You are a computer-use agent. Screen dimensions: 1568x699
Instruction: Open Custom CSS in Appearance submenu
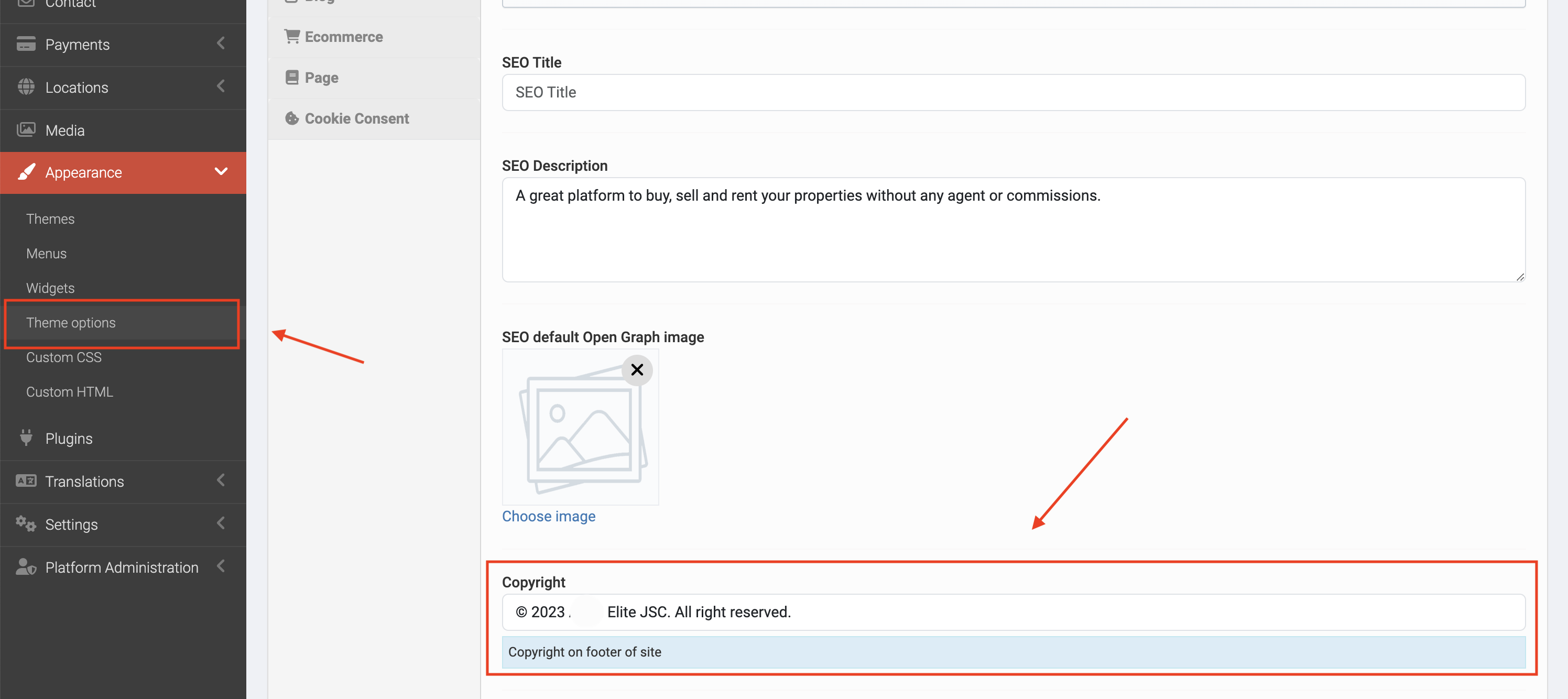(x=63, y=357)
